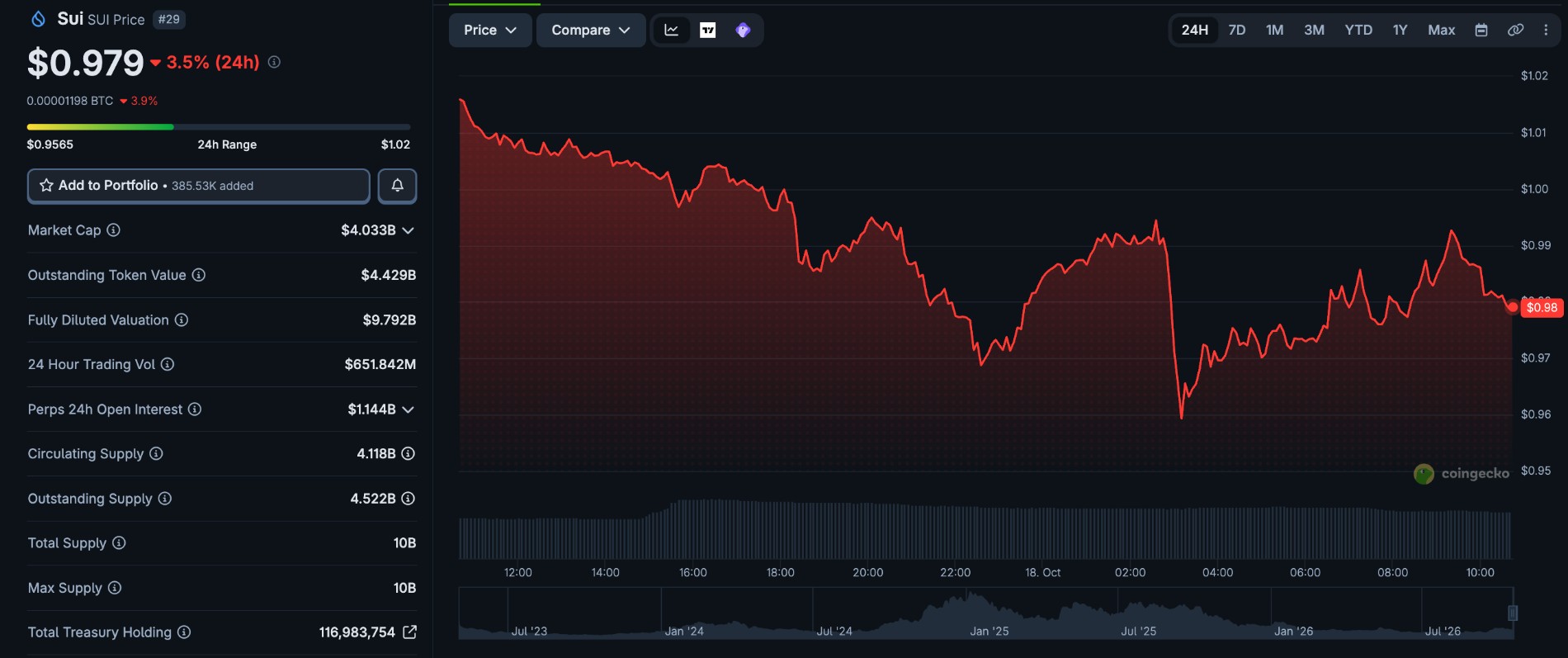
Task: Select the 1Y timeframe tab
Action: pyautogui.click(x=1400, y=30)
